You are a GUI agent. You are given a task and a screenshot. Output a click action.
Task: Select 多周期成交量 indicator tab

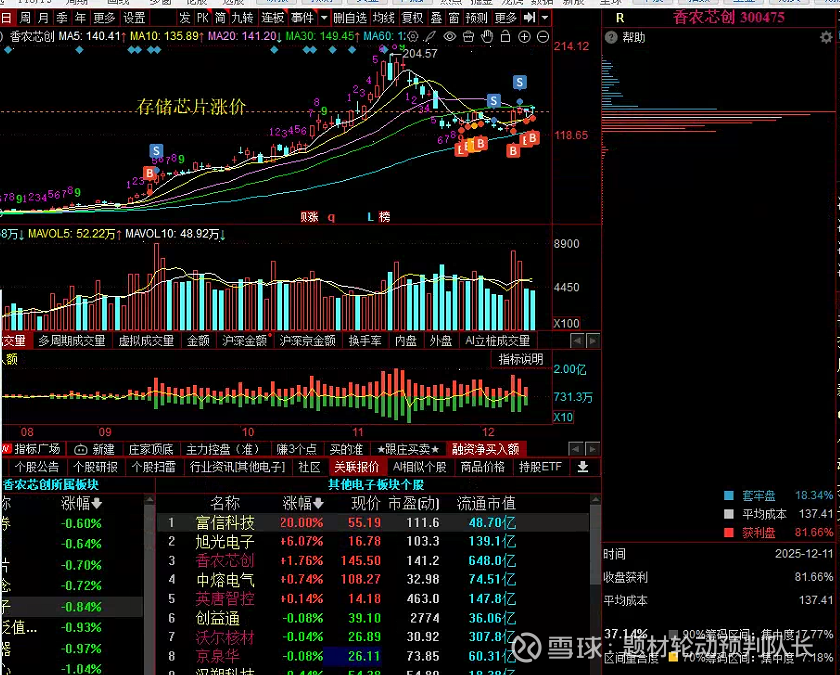[71, 341]
